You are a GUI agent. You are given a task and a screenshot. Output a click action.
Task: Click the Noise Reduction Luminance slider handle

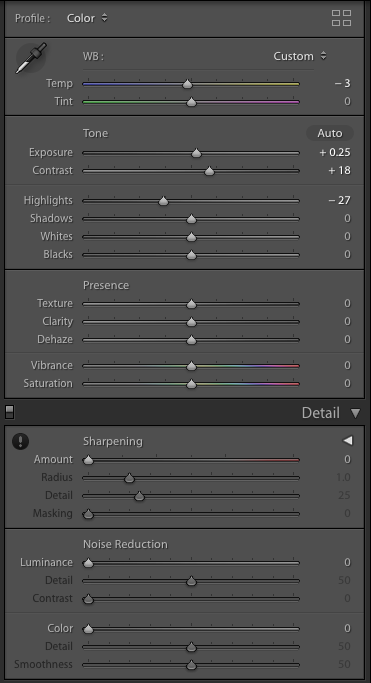point(88,563)
